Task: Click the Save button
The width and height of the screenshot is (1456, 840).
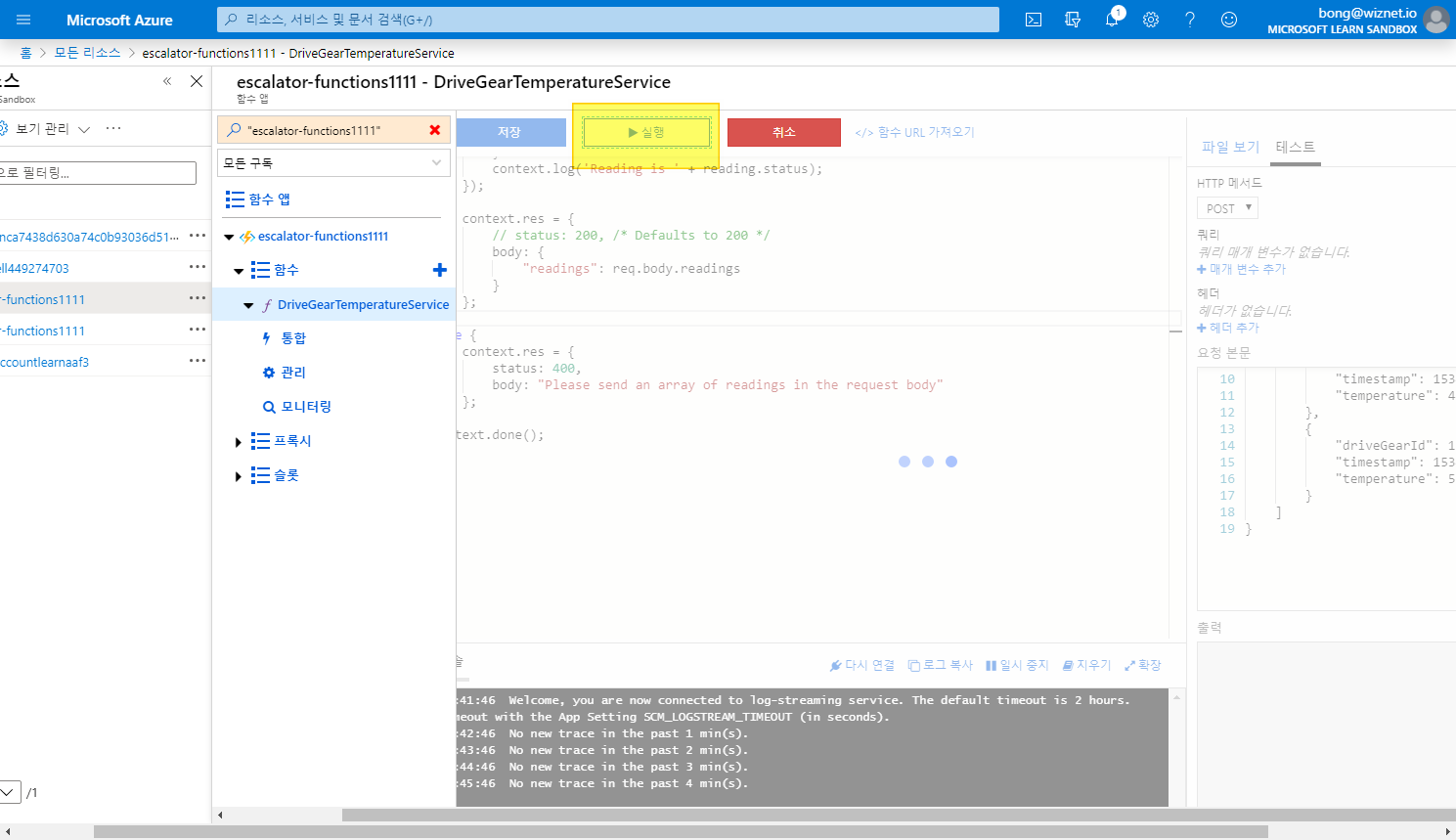Action: pyautogui.click(x=510, y=132)
